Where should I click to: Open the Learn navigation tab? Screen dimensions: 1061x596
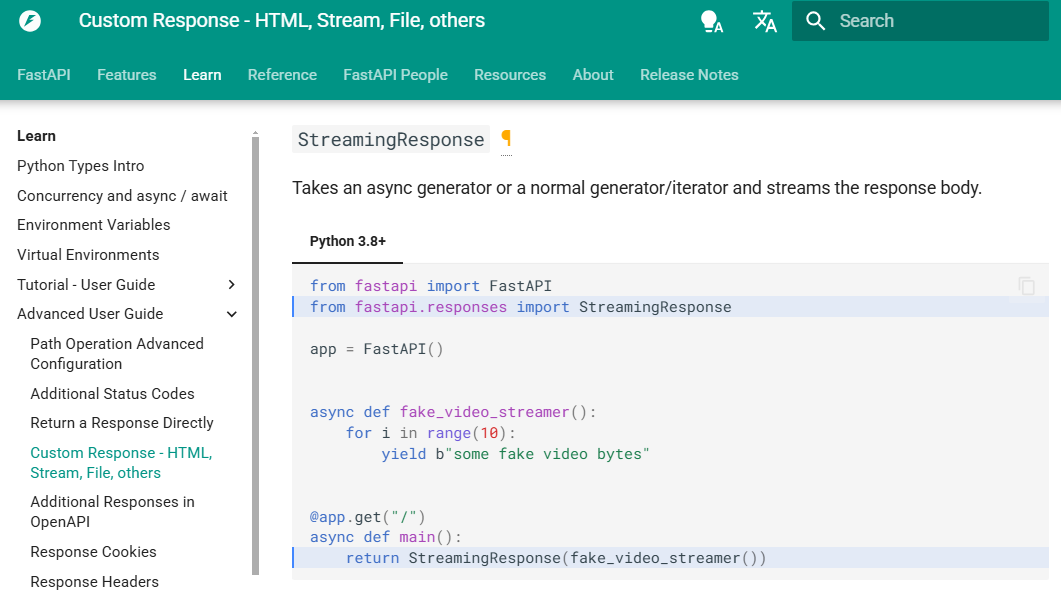click(x=202, y=75)
